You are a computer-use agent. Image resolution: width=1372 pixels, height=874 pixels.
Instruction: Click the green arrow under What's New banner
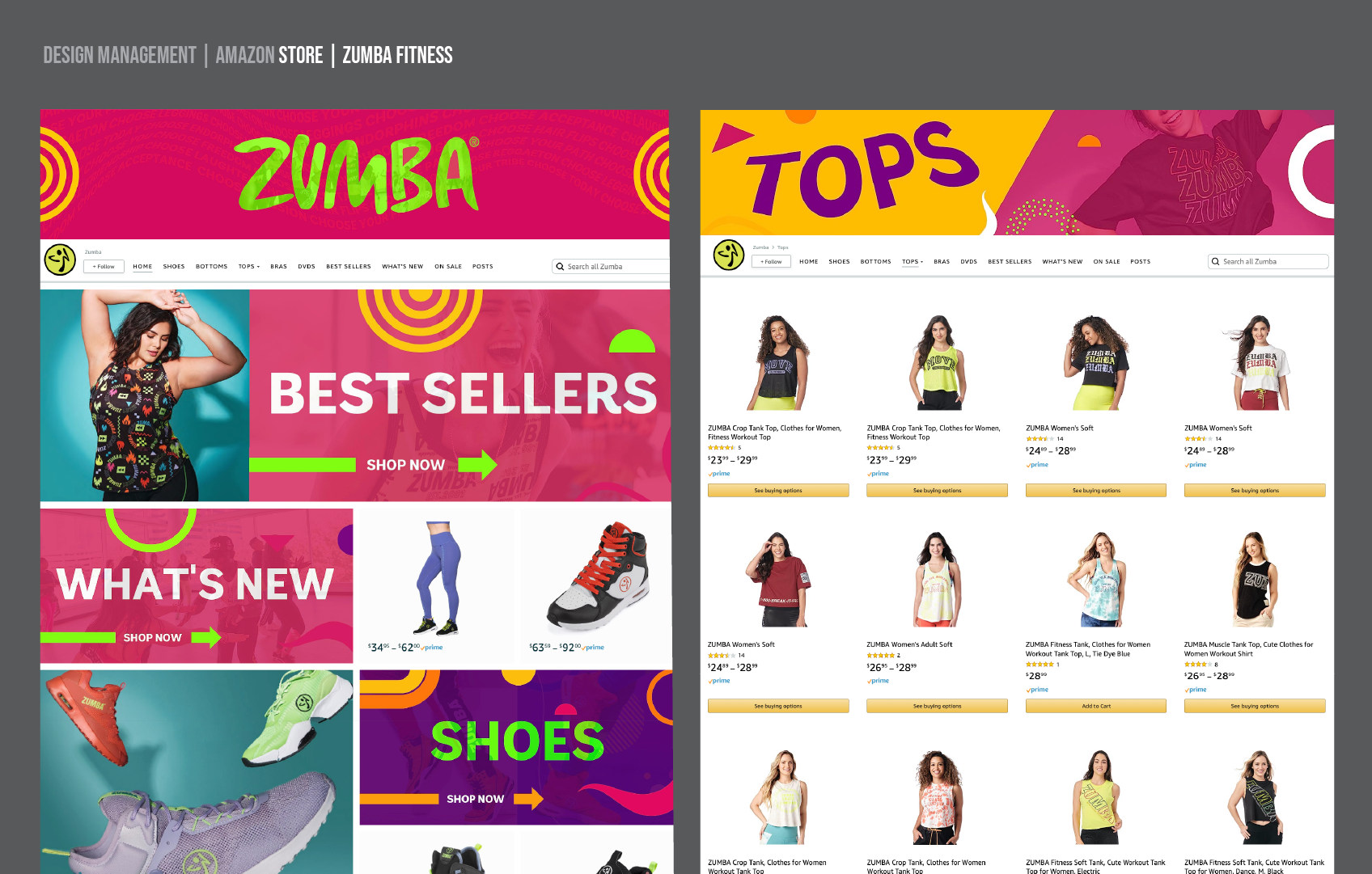206,637
